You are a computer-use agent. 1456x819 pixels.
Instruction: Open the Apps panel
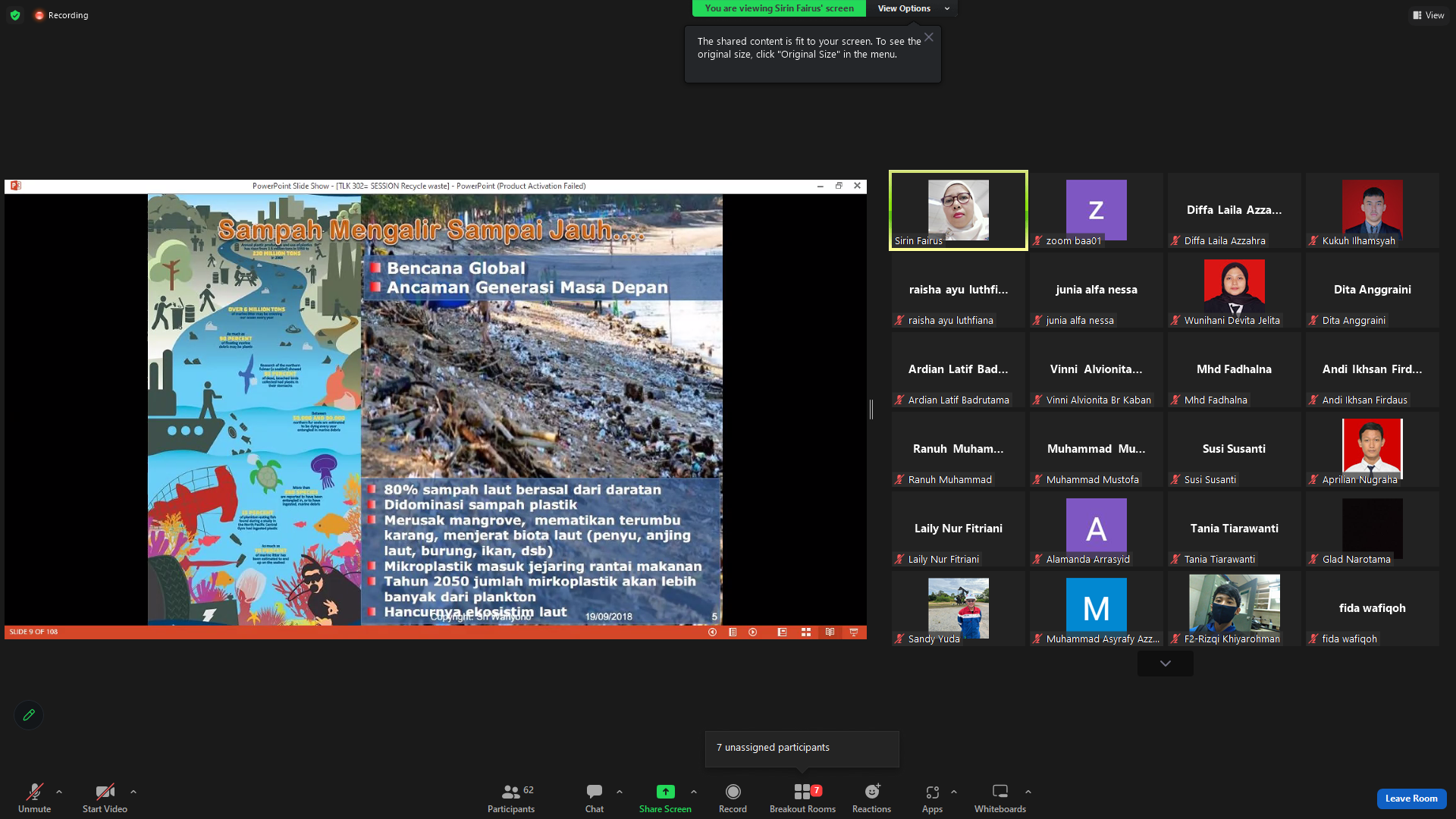point(932,798)
